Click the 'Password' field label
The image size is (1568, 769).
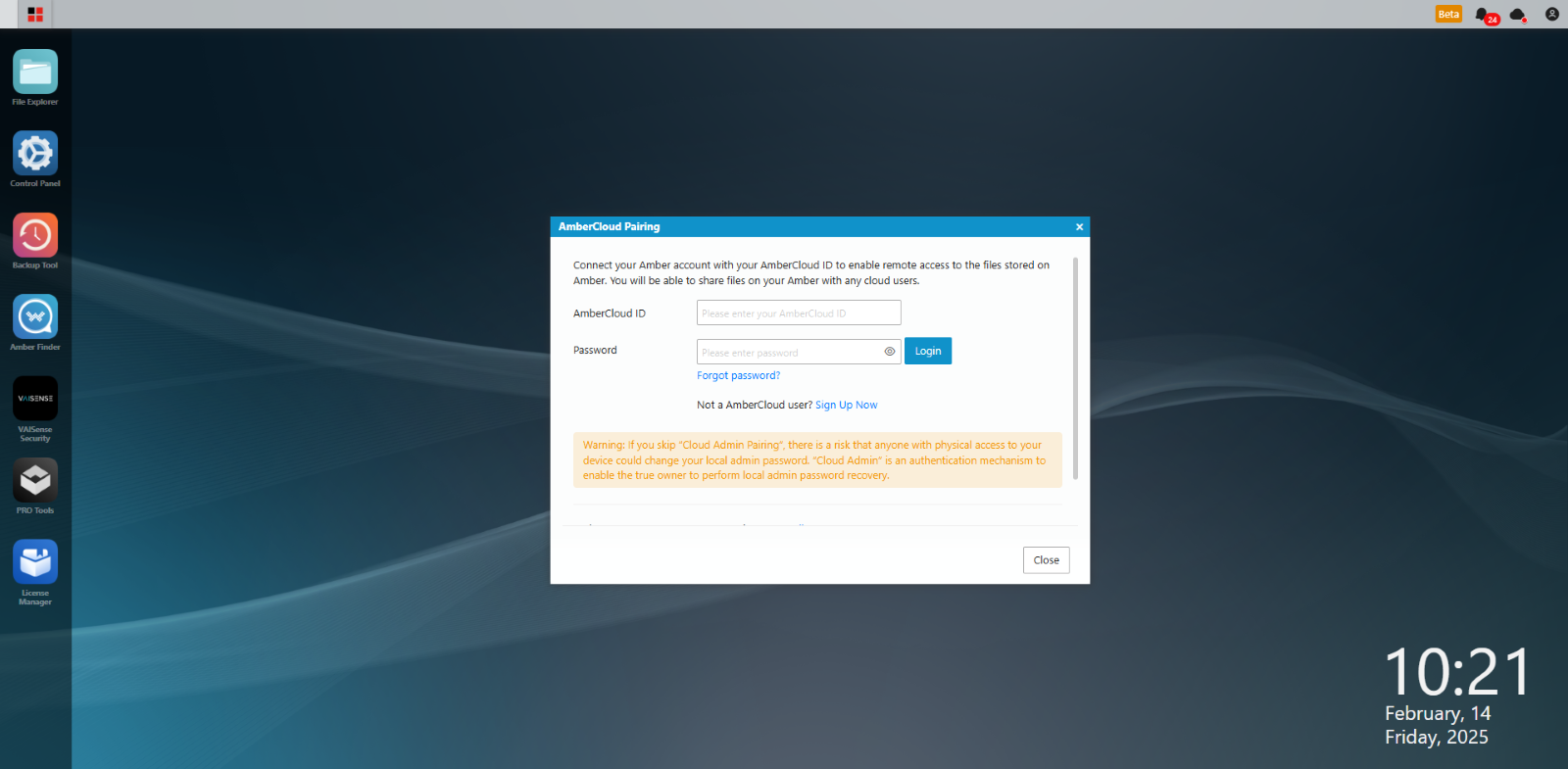coord(595,351)
